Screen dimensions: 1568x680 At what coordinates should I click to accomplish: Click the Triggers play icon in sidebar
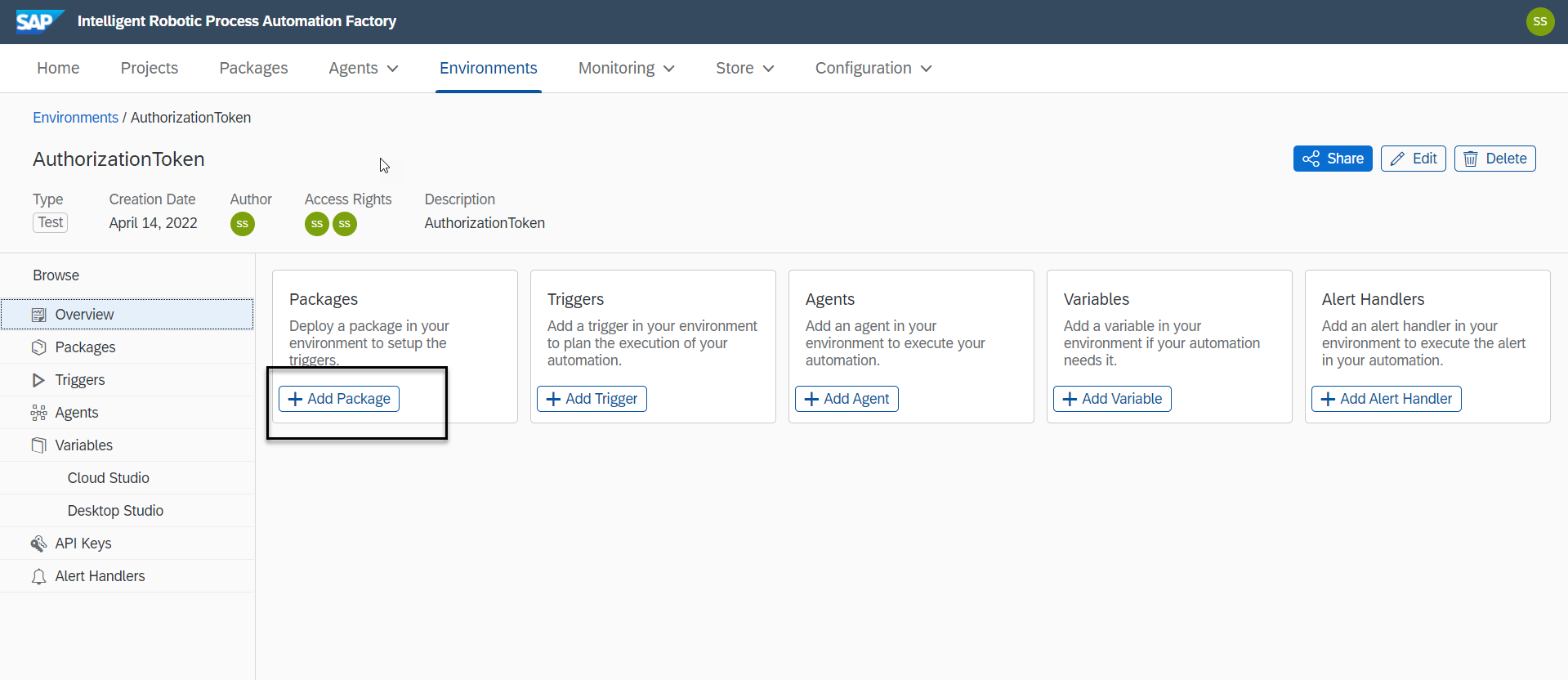coord(38,380)
